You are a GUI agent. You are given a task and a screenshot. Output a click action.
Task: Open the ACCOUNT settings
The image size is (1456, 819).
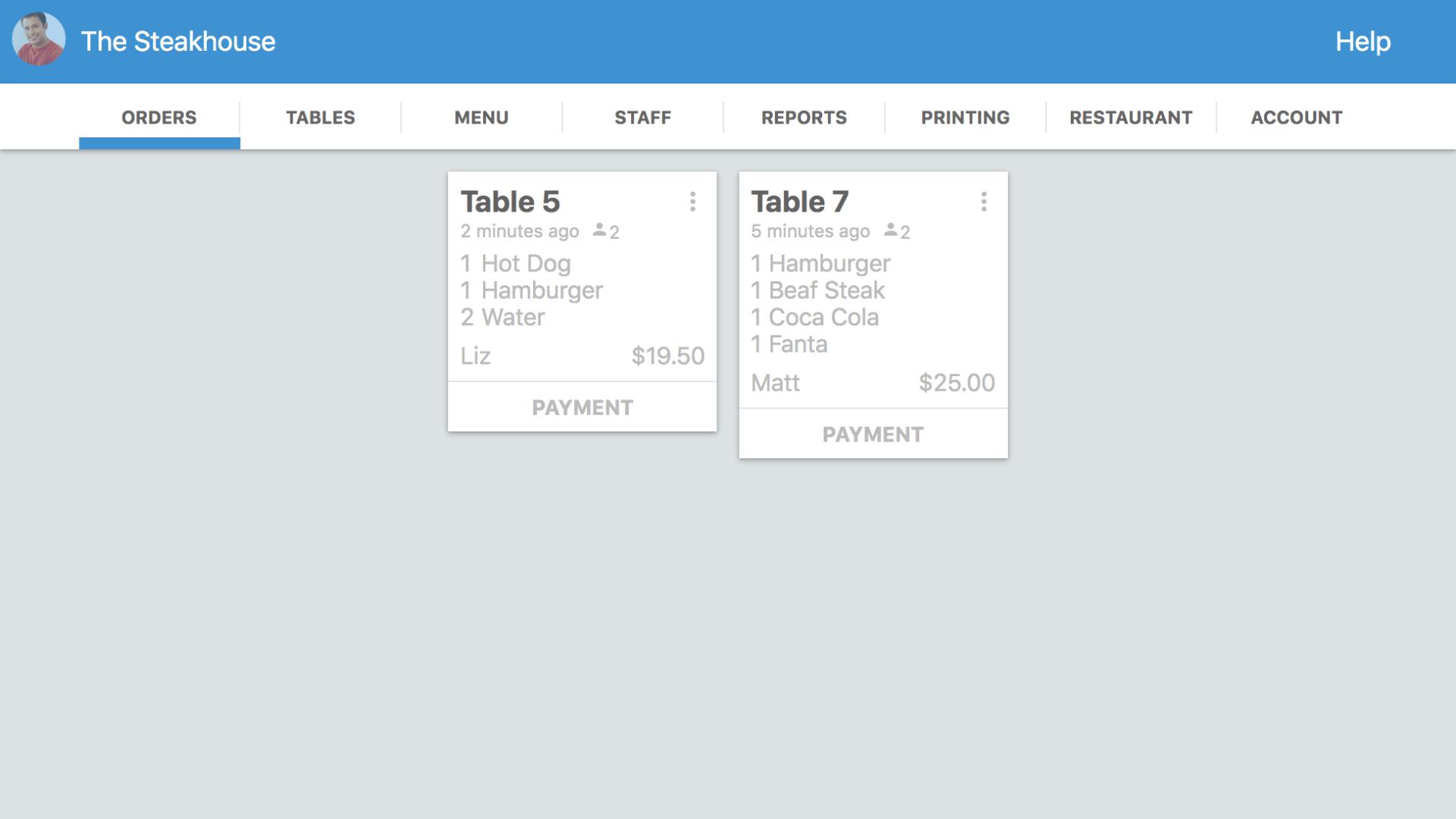tap(1296, 117)
